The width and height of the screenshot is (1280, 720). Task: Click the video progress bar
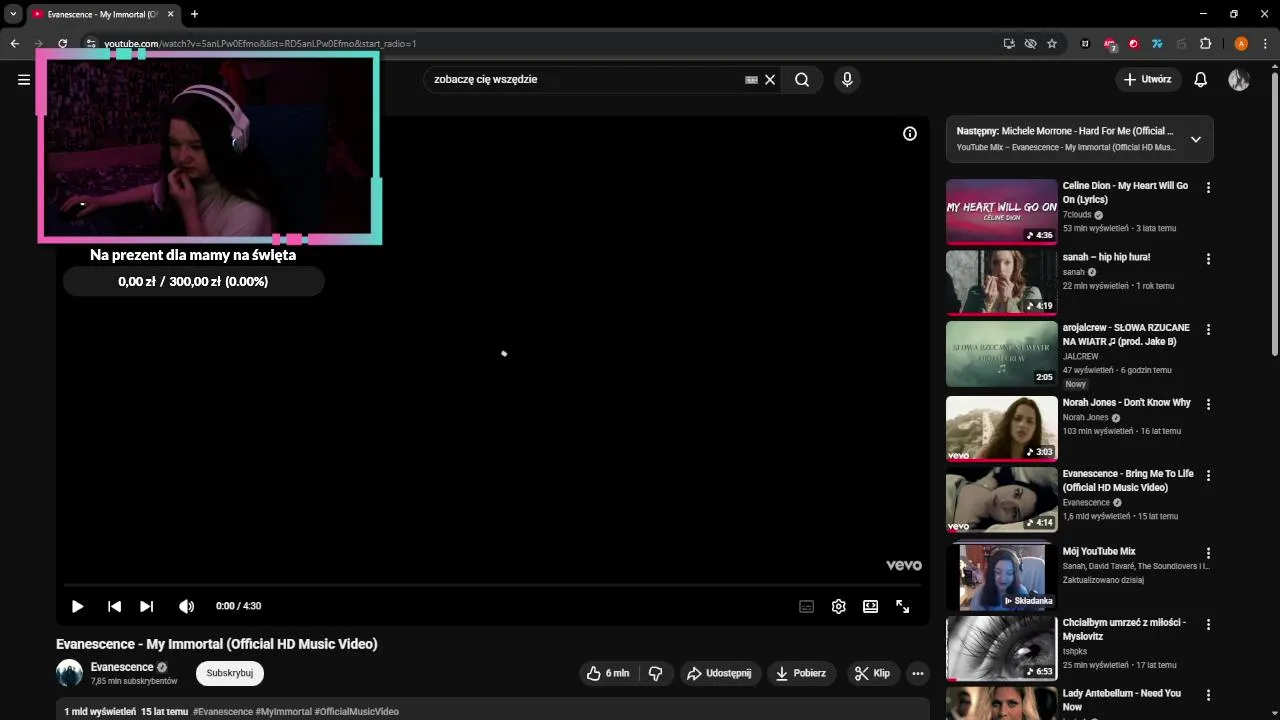tap(492, 584)
